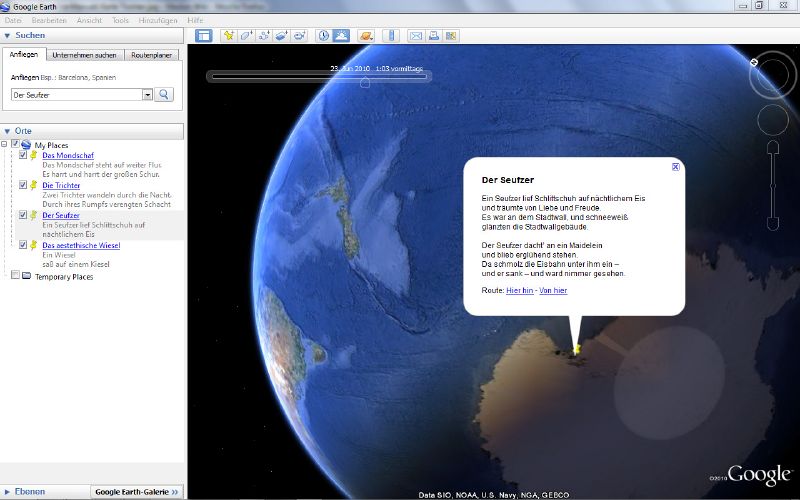Open the search history dropdown arrow
This screenshot has width=800, height=500.
pyautogui.click(x=147, y=94)
